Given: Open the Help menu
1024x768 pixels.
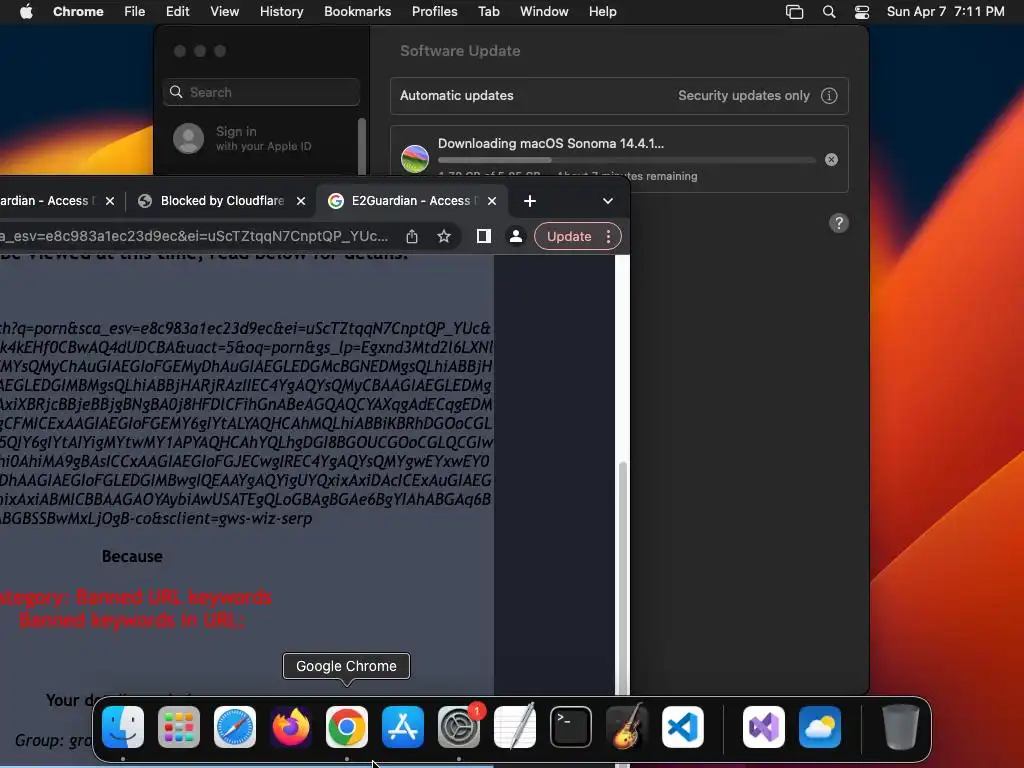Looking at the screenshot, I should coord(602,12).
